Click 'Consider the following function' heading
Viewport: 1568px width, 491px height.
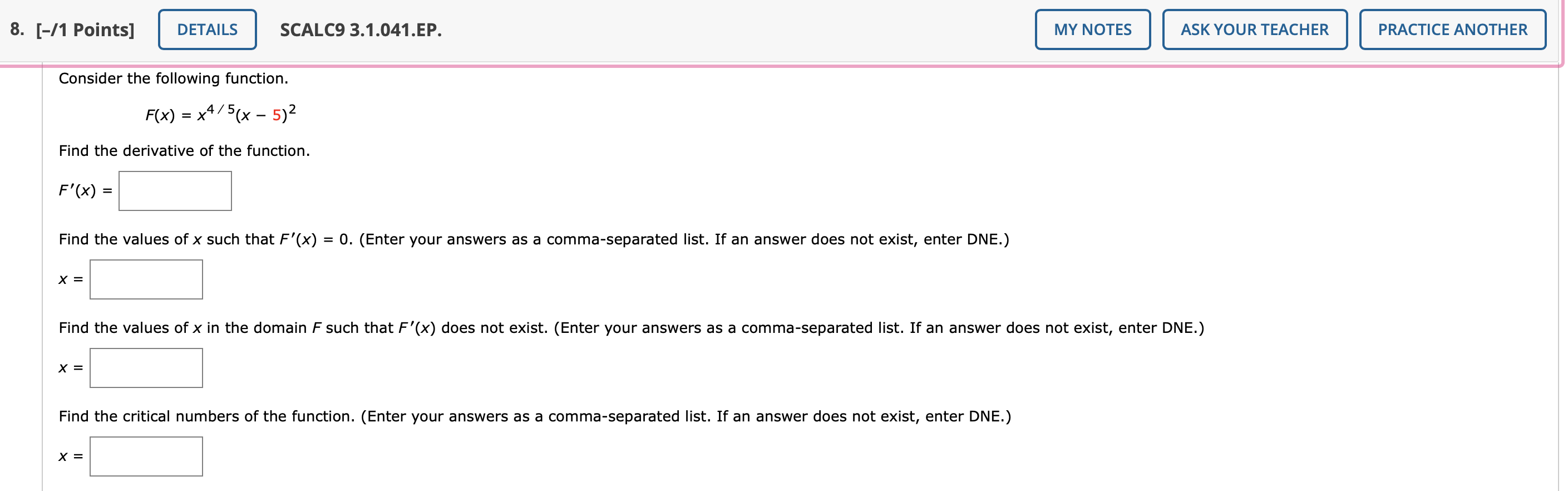click(x=174, y=78)
